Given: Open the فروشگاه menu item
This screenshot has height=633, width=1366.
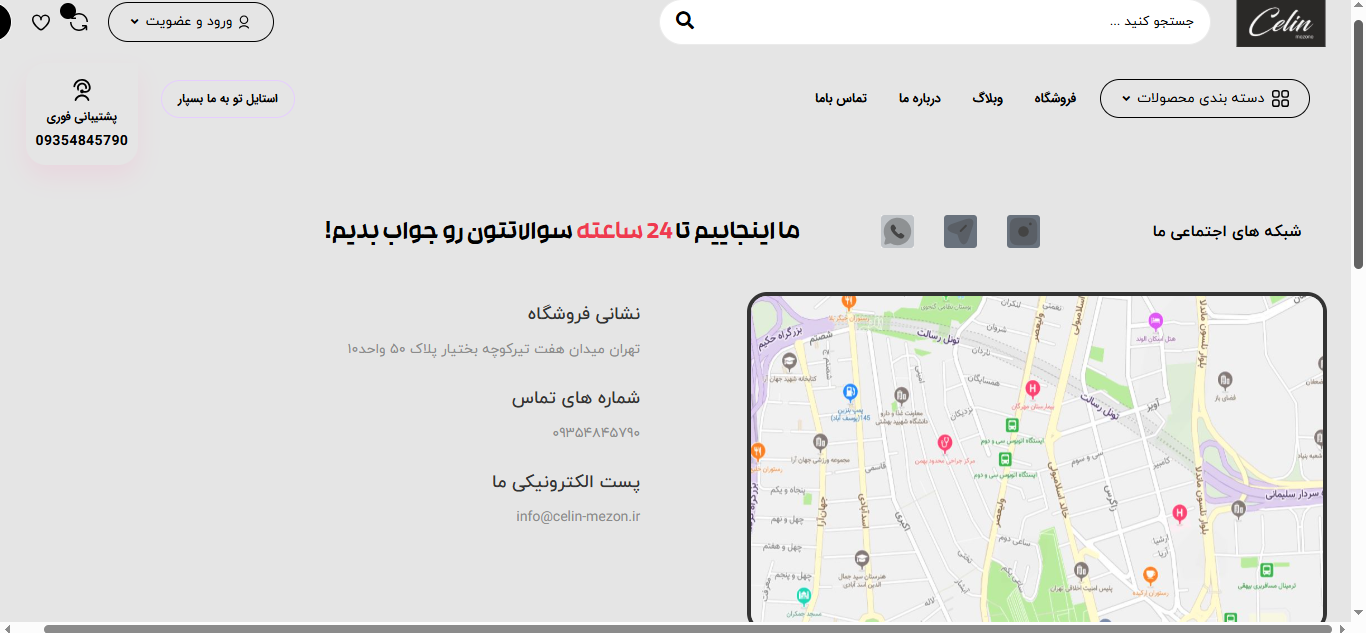Looking at the screenshot, I should point(1055,98).
